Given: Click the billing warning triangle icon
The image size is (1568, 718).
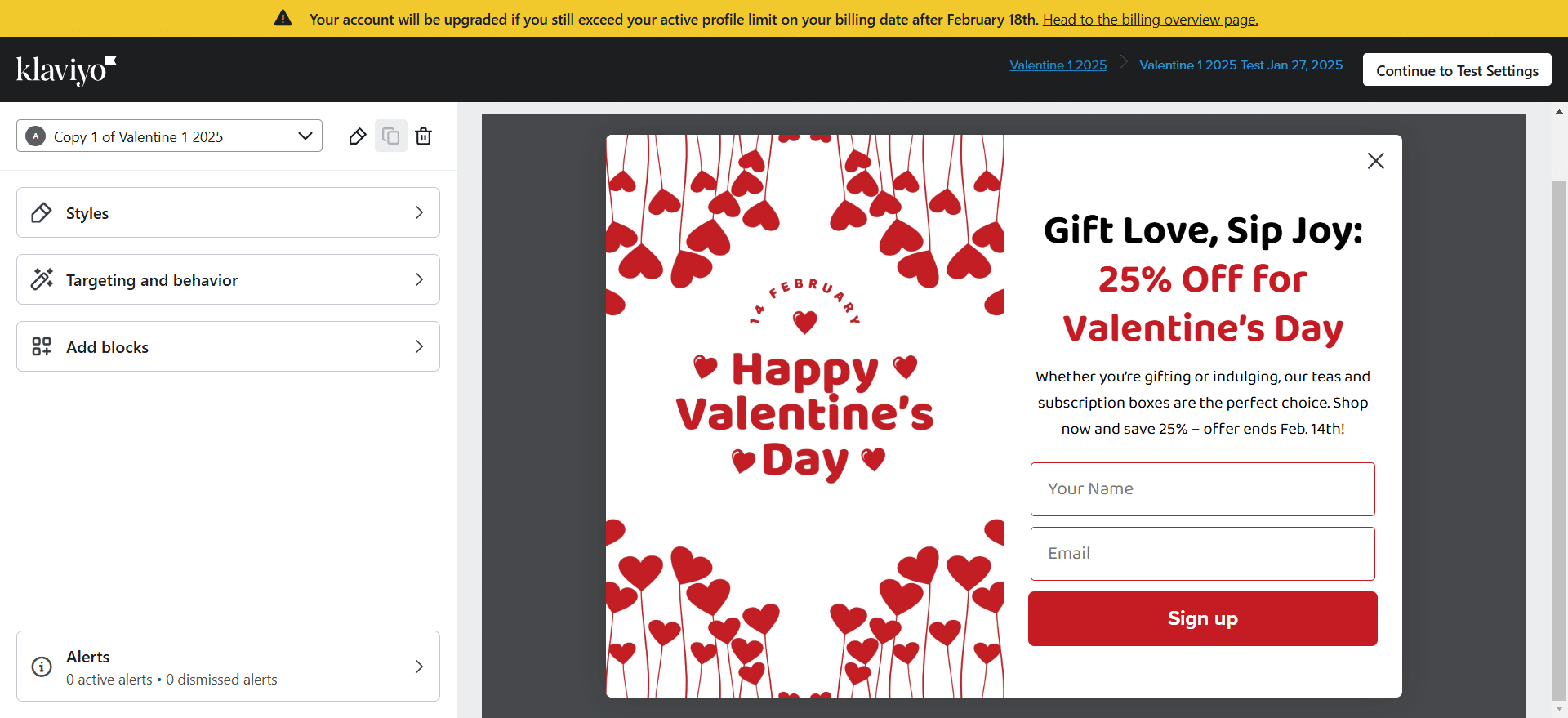Looking at the screenshot, I should click(283, 18).
